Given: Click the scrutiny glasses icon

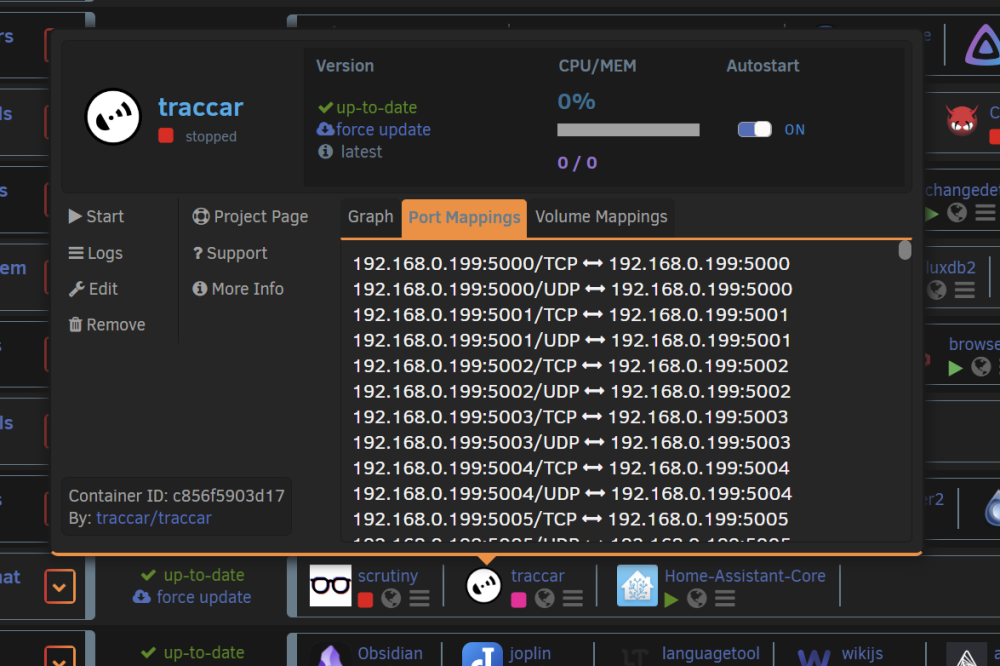Looking at the screenshot, I should 330,585.
